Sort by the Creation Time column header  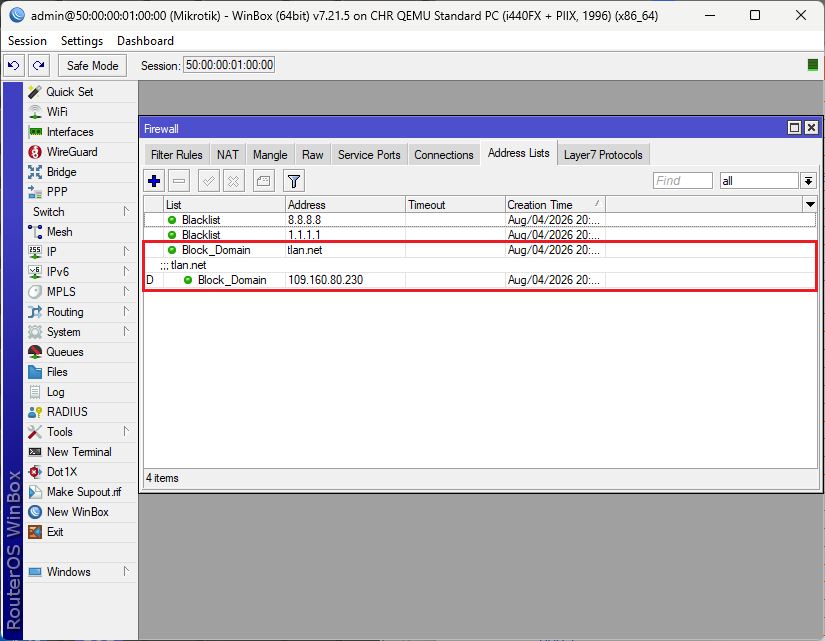[555, 205]
